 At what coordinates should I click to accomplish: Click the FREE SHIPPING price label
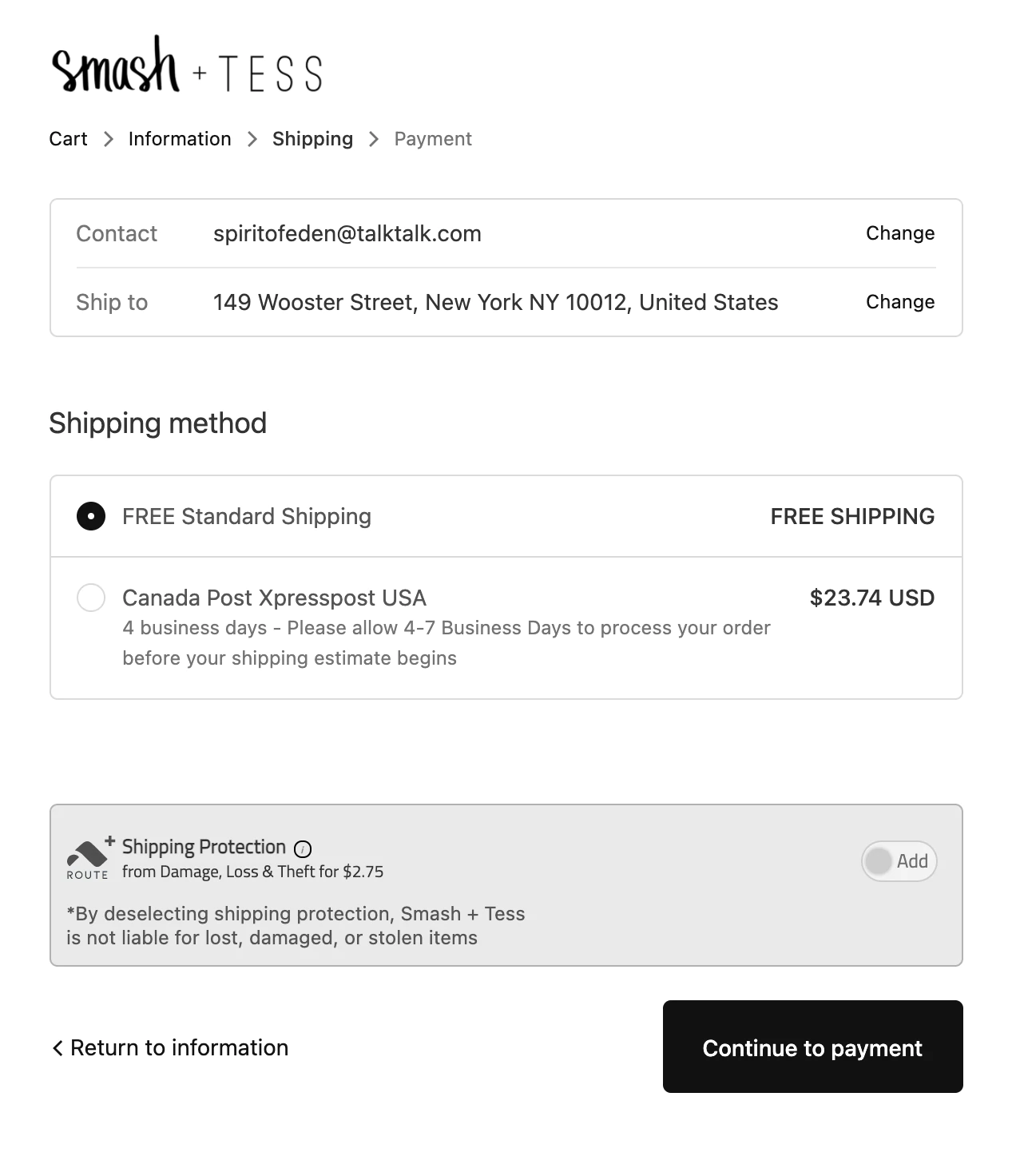(852, 516)
